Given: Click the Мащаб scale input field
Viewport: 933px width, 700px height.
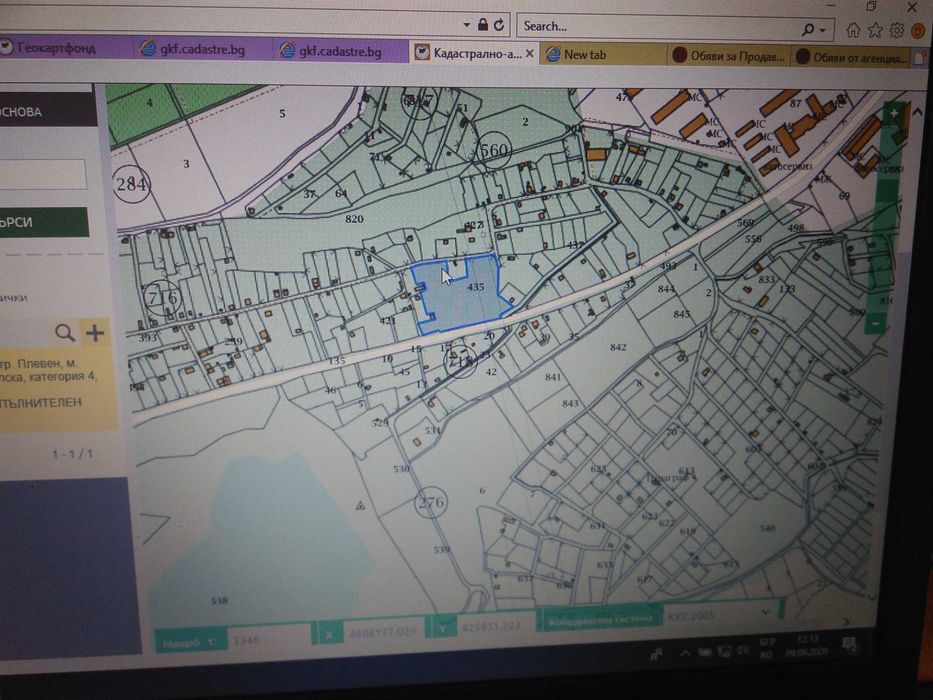Looking at the screenshot, I should click(270, 640).
